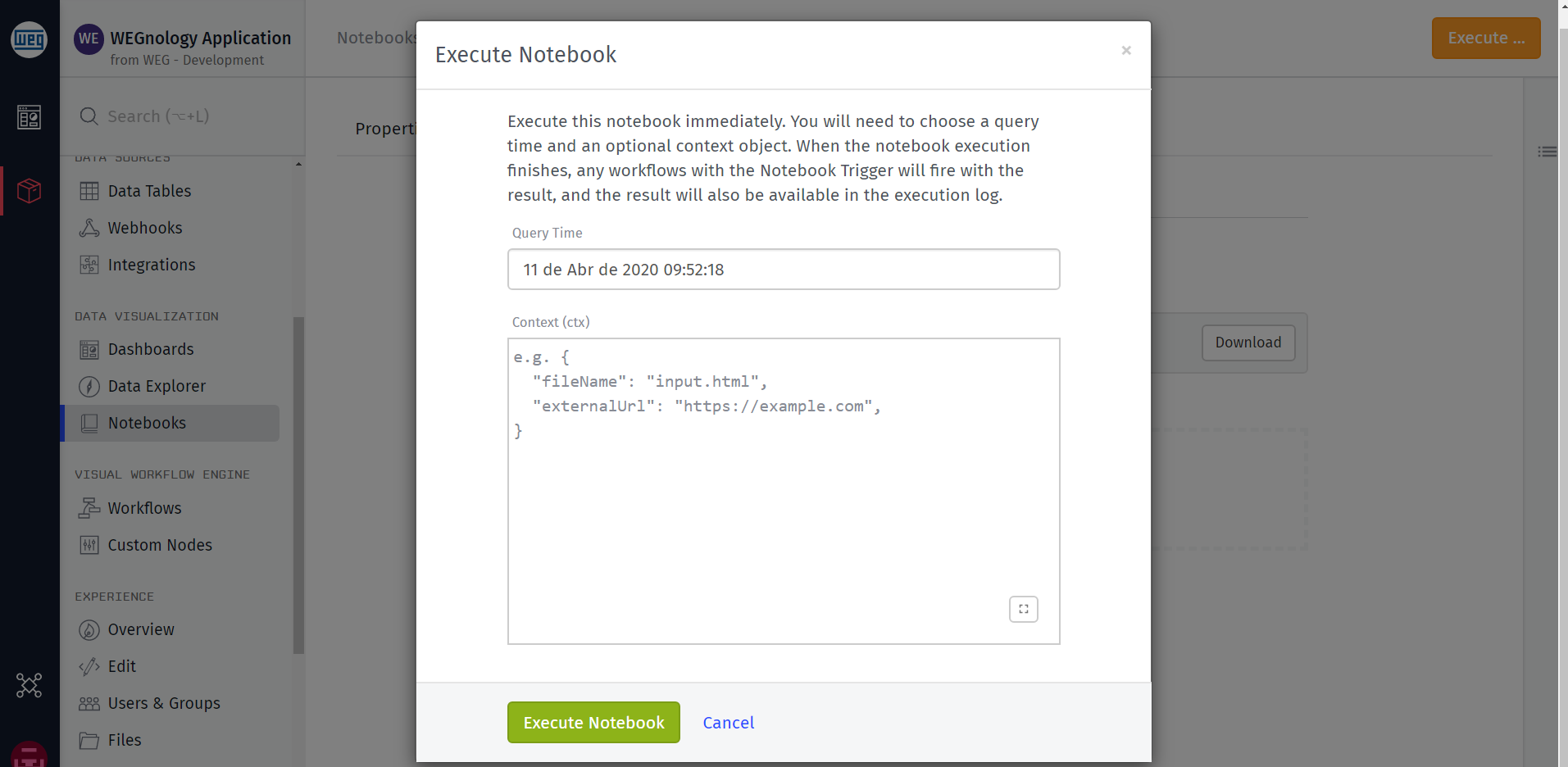Viewport: 1568px width, 767px height.
Task: Click the WE application avatar
Action: [x=89, y=39]
